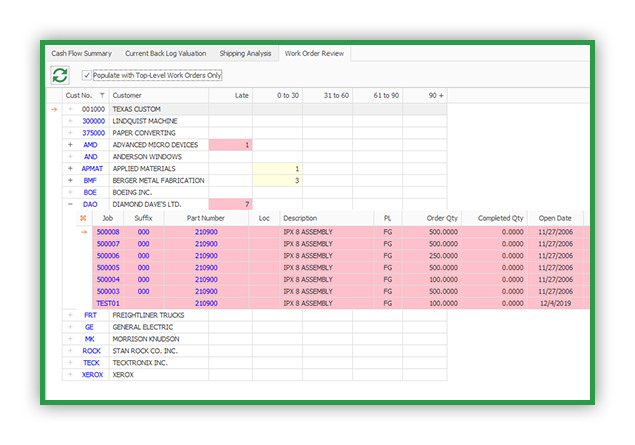Click the orange X icon in Job grid
The image size is (635, 445).
tap(83, 218)
